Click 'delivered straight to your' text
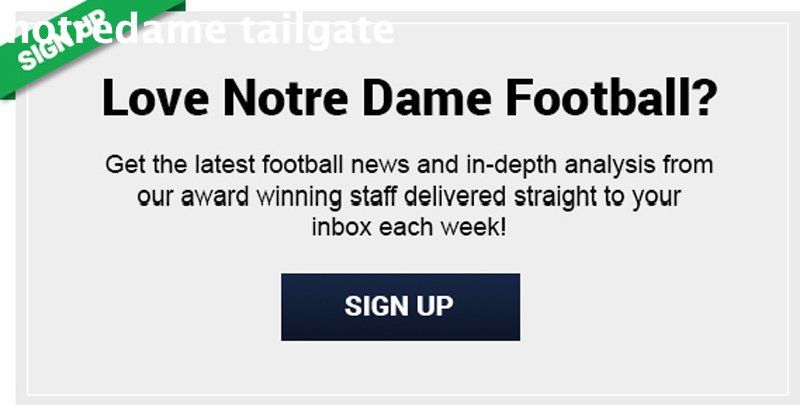 540,195
